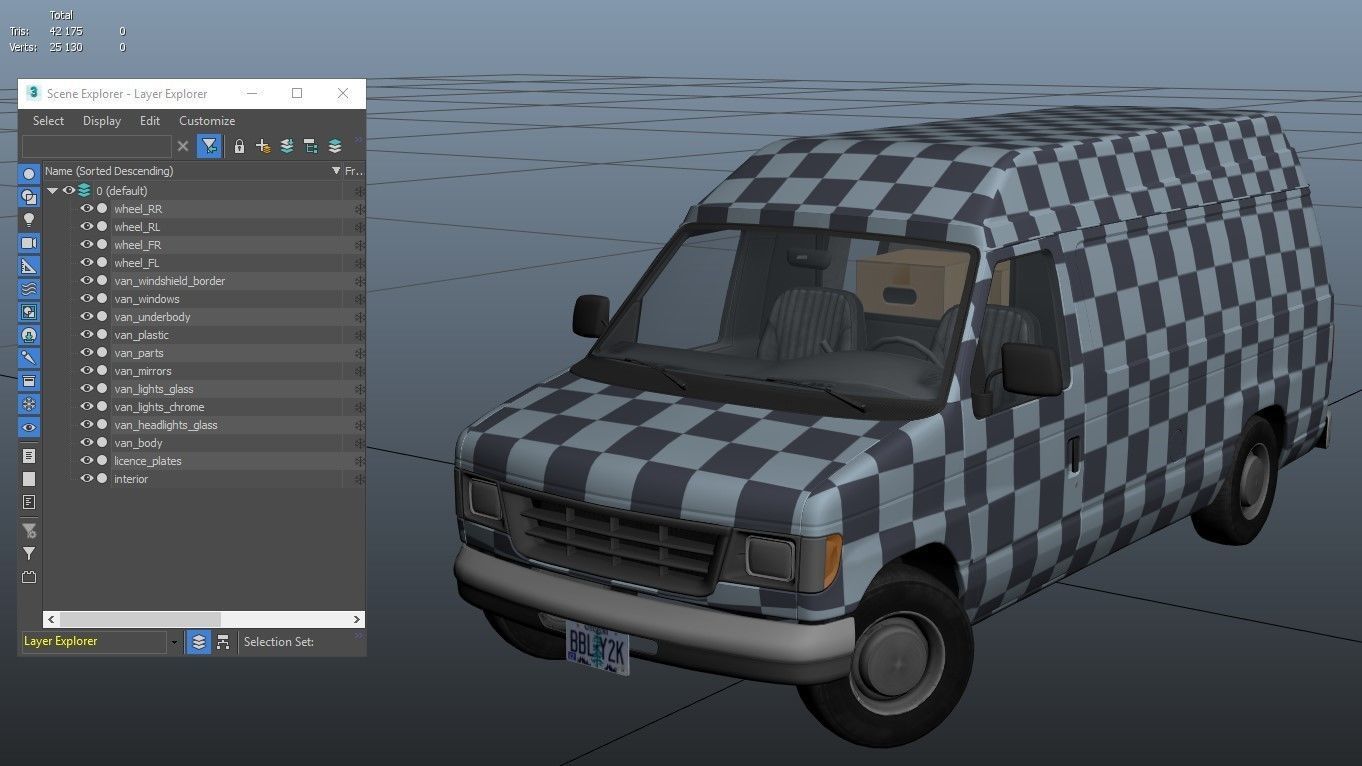Open the advanced filter gear-funnel icon
1362x766 pixels.
click(29, 531)
